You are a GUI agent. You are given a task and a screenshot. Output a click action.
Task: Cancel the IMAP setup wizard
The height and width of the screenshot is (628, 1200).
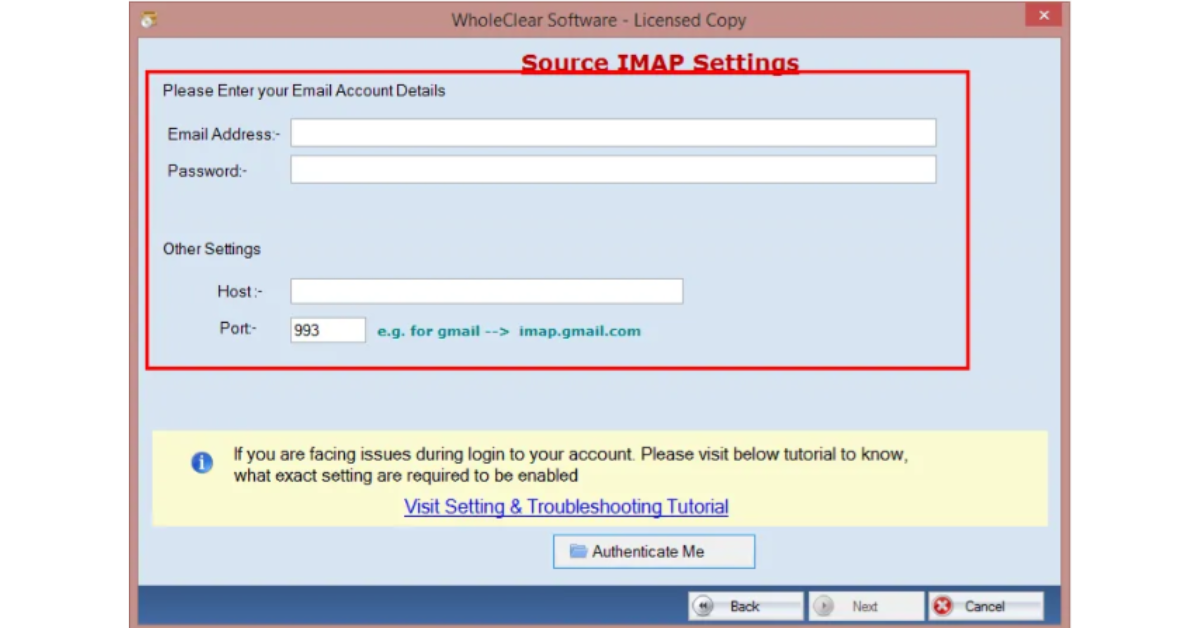pos(986,606)
